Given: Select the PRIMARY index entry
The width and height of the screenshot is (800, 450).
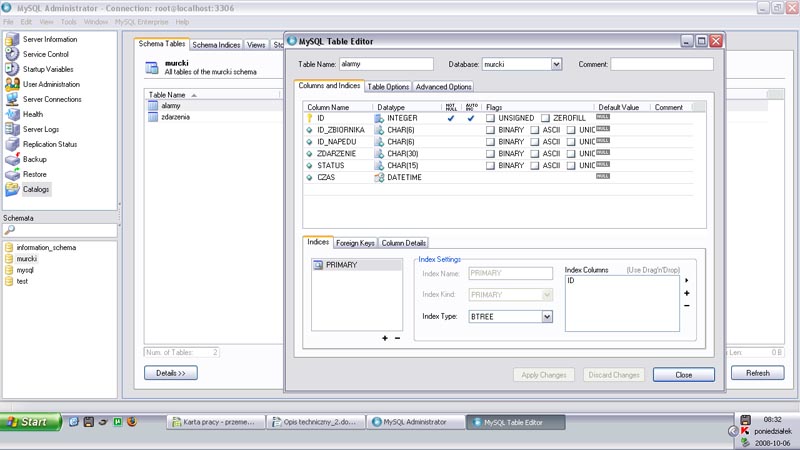Looking at the screenshot, I should [x=356, y=265].
